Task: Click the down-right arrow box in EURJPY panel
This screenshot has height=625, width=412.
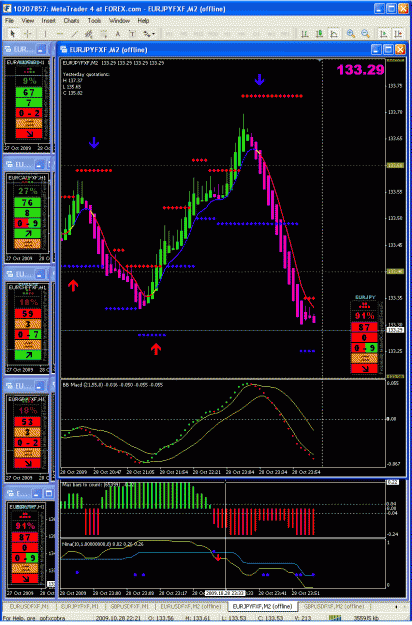Action: point(364,369)
